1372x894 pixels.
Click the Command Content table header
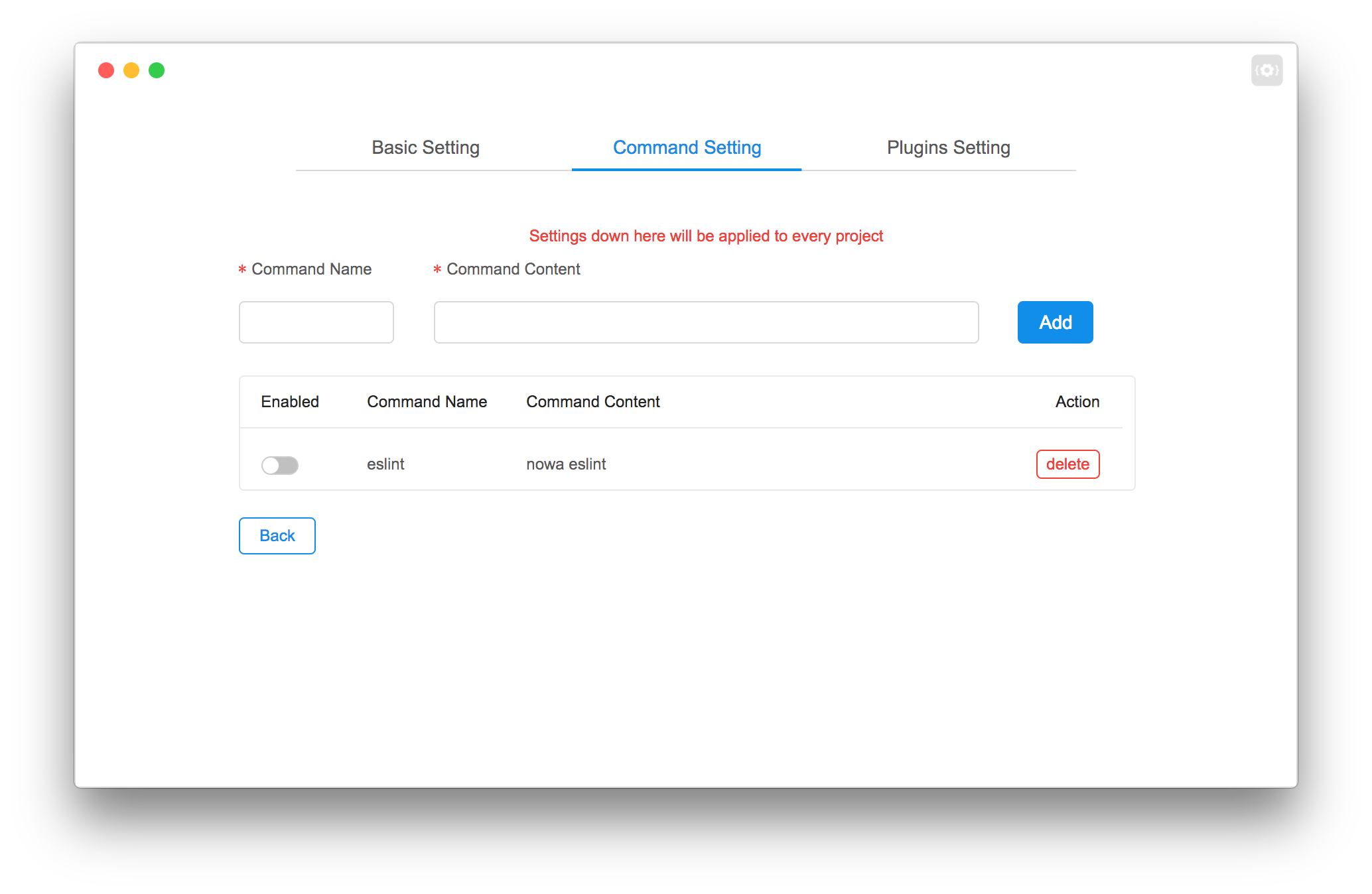pyautogui.click(x=592, y=402)
